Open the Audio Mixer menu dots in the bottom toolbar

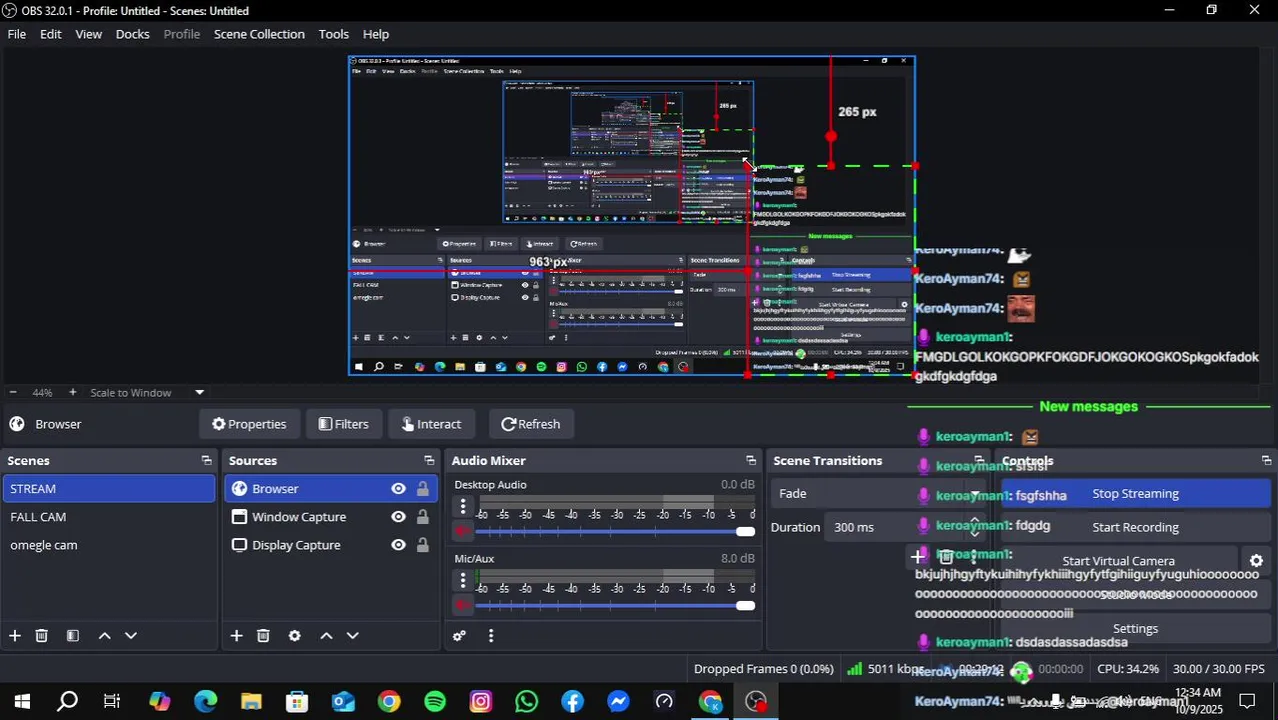point(490,636)
